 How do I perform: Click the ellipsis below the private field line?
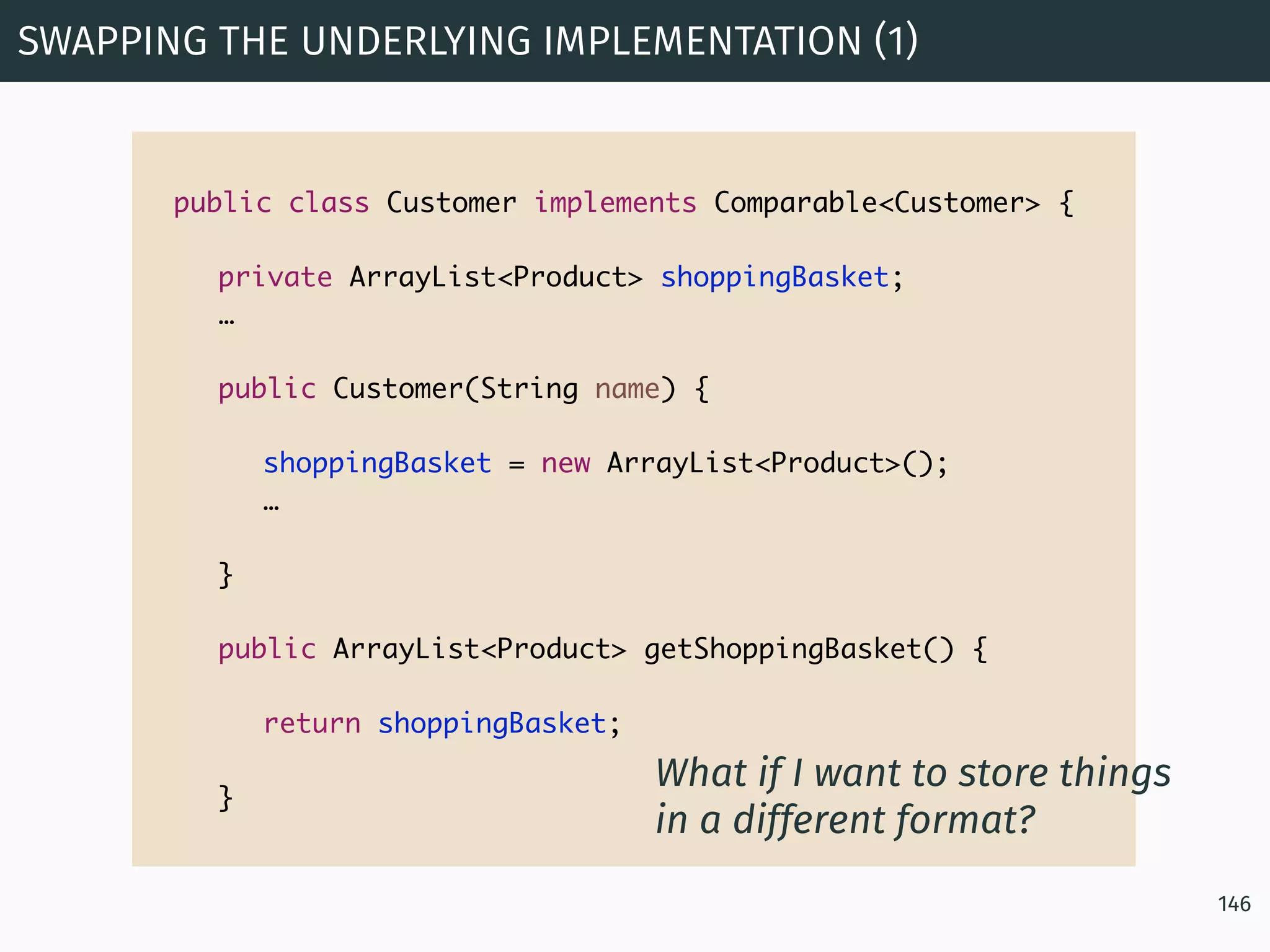[226, 321]
